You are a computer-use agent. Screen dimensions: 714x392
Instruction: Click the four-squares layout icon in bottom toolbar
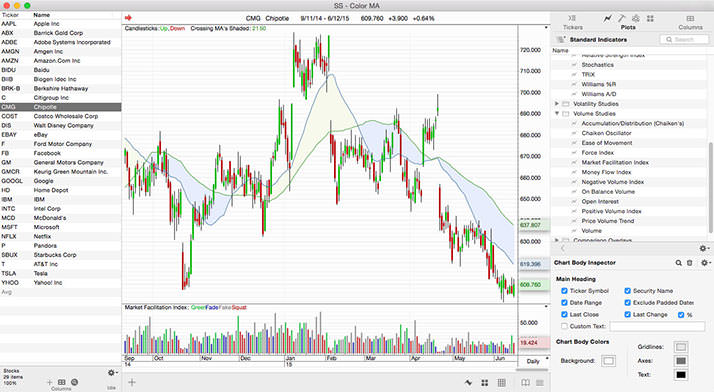click(484, 382)
